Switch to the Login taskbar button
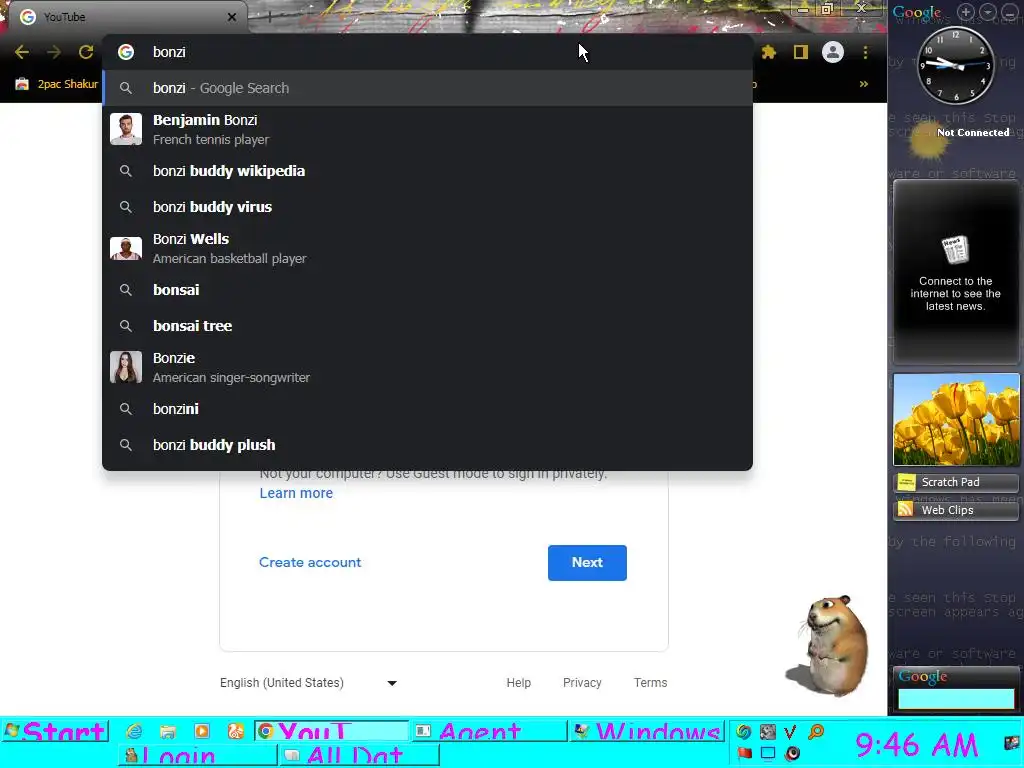Image resolution: width=1024 pixels, height=768 pixels. (x=199, y=755)
